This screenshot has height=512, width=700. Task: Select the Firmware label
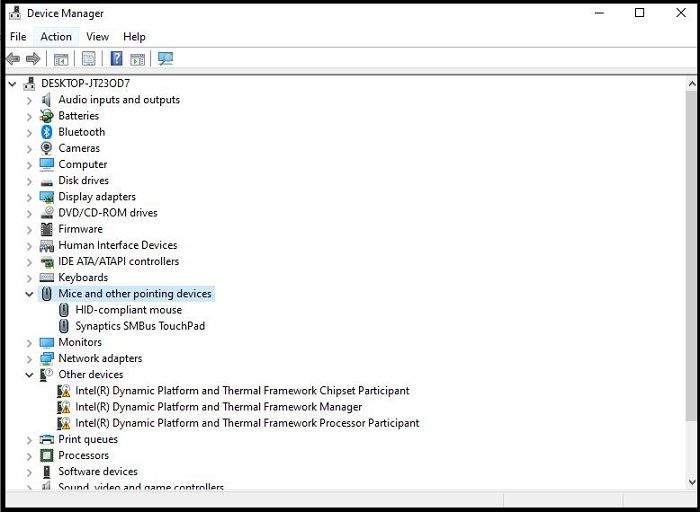click(80, 229)
